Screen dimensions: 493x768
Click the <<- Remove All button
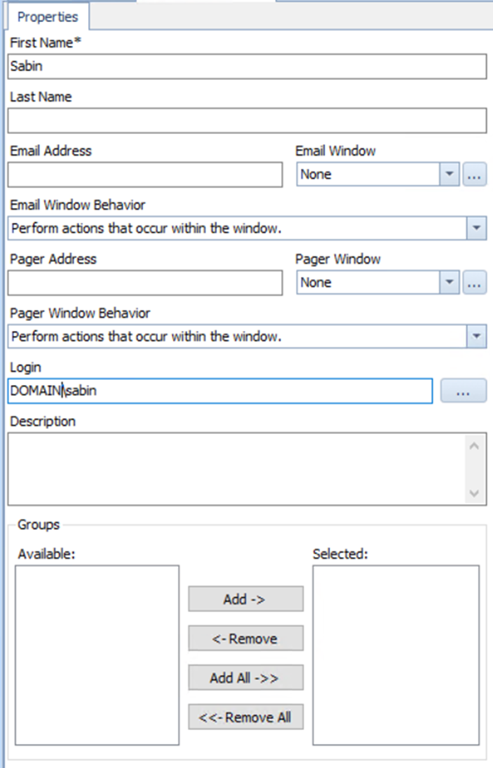coord(246,717)
